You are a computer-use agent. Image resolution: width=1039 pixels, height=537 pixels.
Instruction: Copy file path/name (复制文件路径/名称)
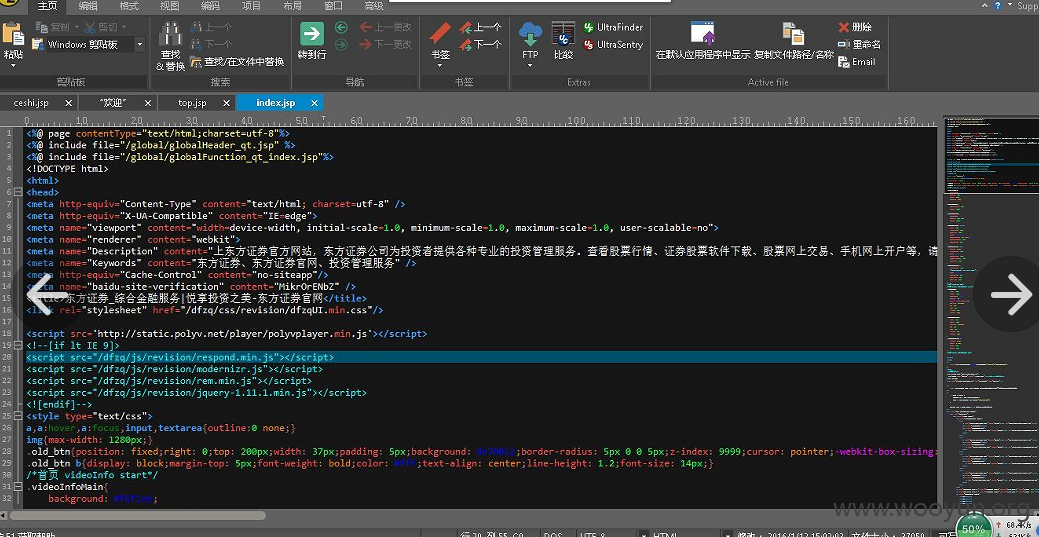pyautogui.click(x=794, y=40)
